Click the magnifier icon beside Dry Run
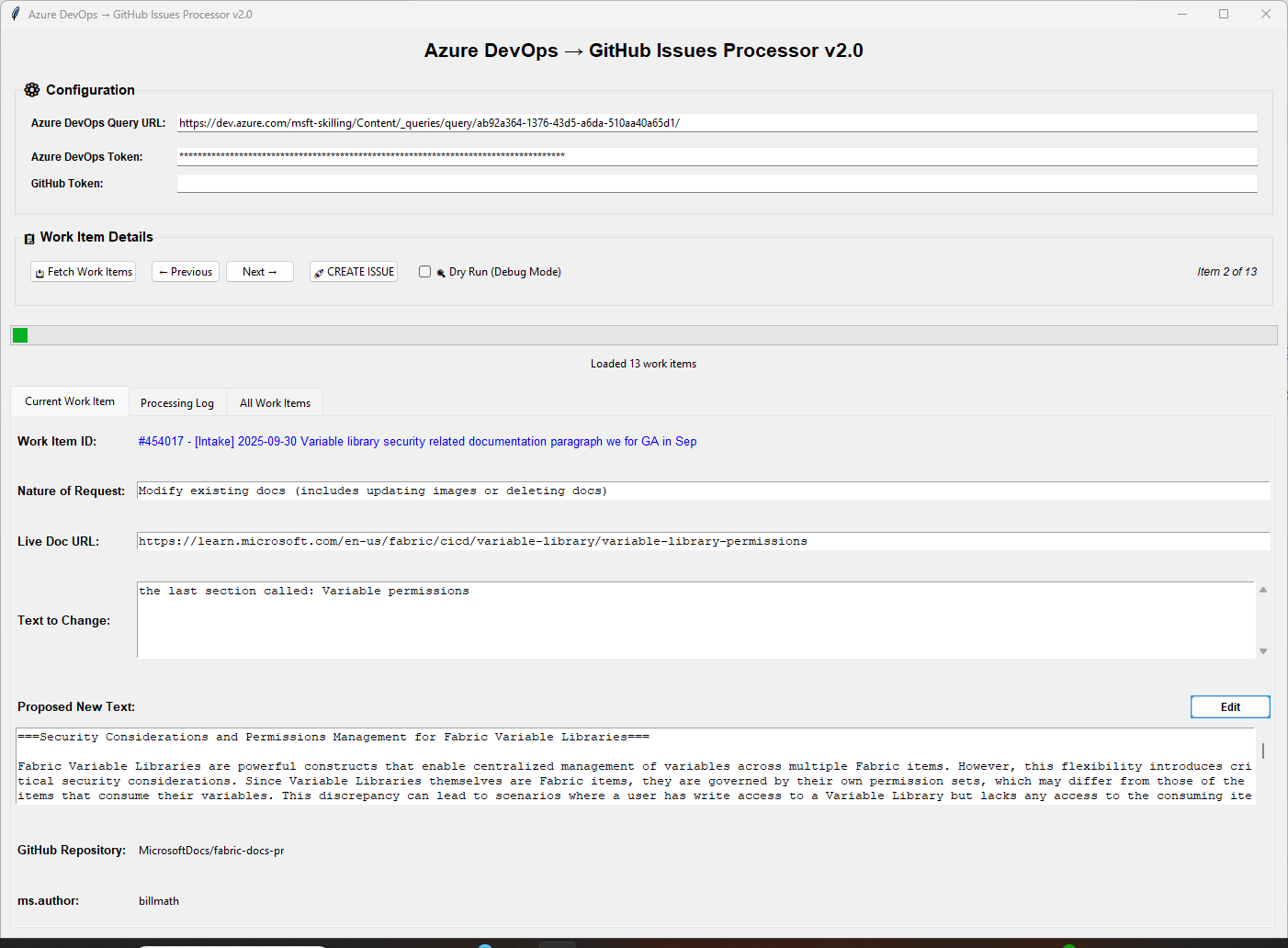The height and width of the screenshot is (948, 1288). (441, 273)
